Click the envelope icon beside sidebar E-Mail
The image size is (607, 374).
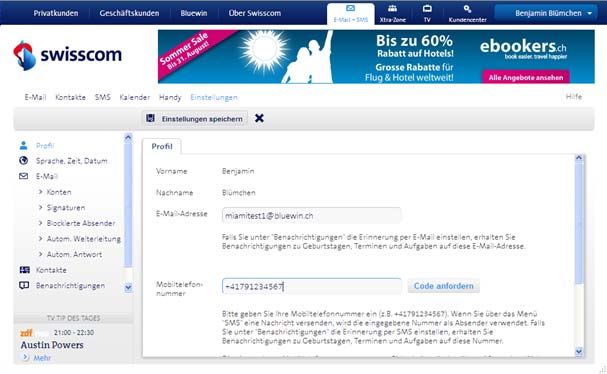pyautogui.click(x=24, y=176)
